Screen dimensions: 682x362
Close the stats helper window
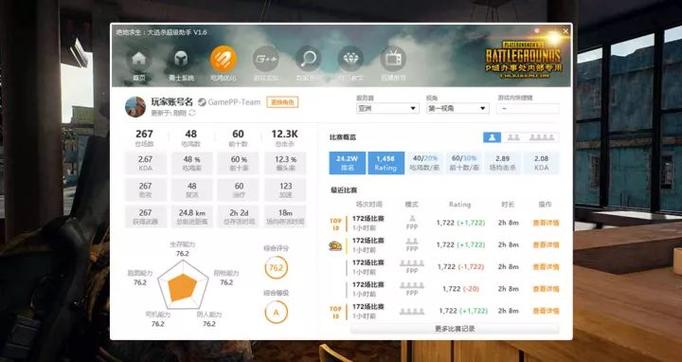565,31
